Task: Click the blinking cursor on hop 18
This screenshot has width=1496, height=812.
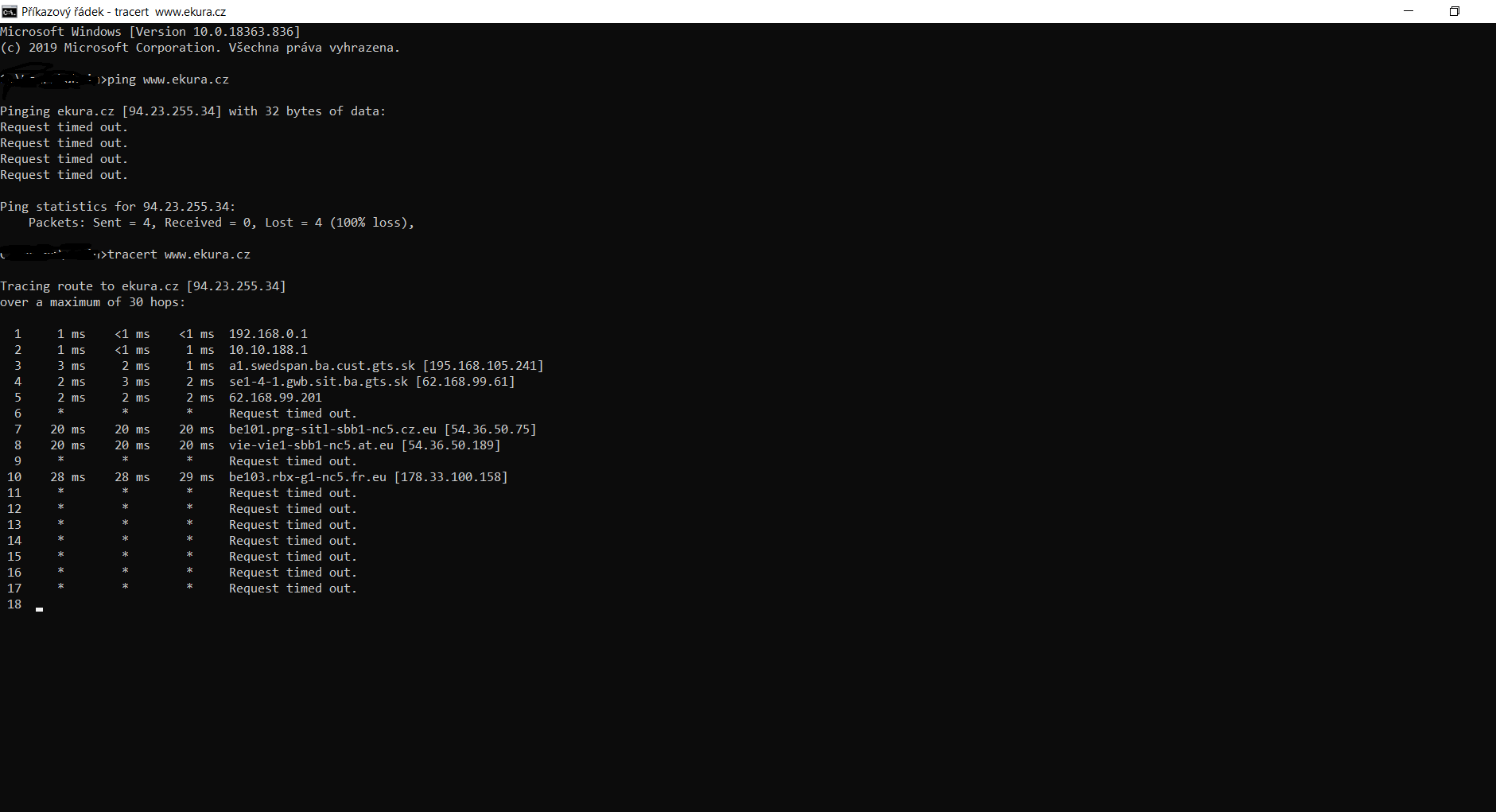Action: tap(39, 609)
